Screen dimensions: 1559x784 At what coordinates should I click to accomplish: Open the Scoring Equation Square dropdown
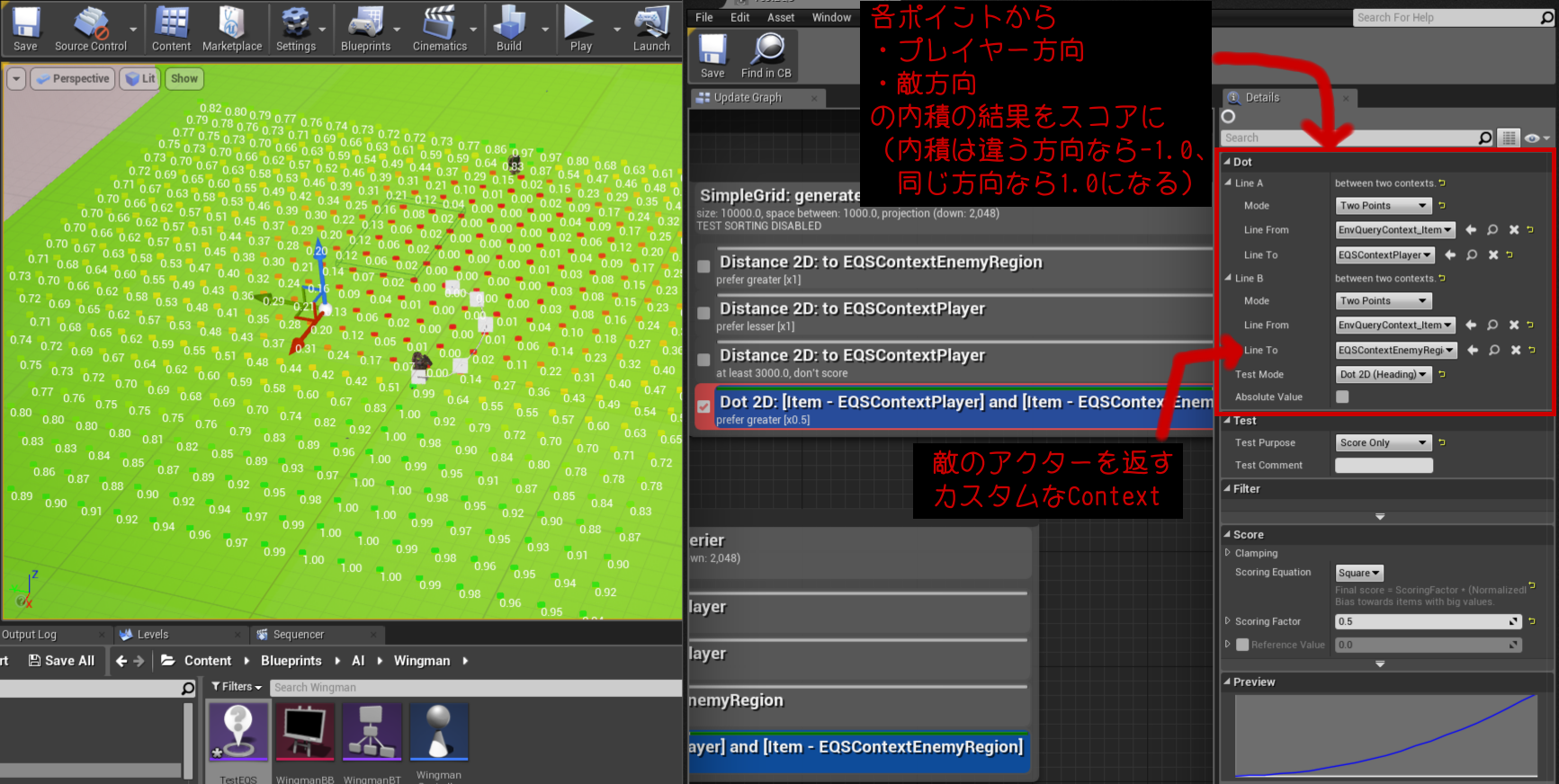click(1358, 573)
